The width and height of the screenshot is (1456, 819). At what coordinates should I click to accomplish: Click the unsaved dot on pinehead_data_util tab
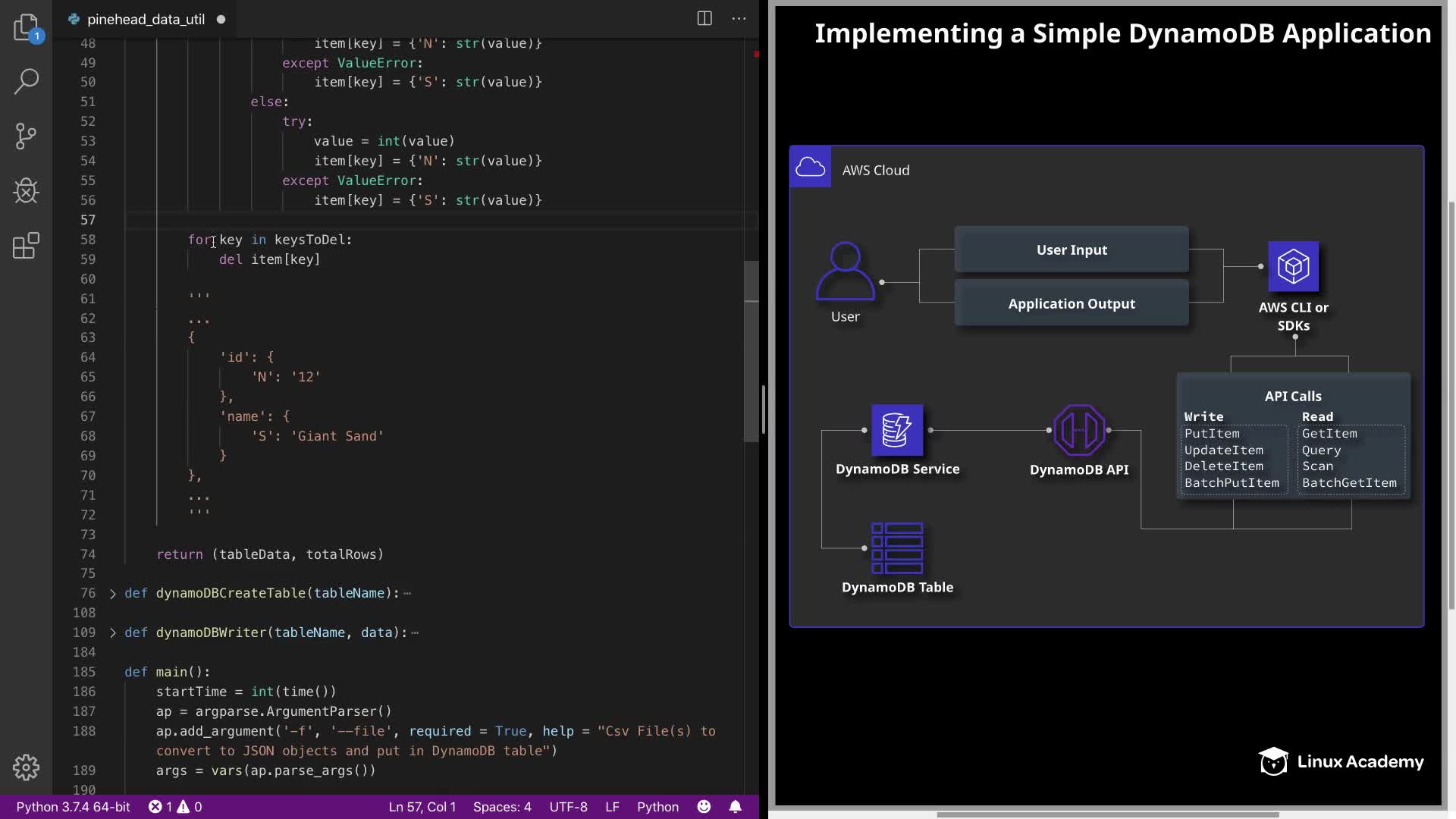221,20
